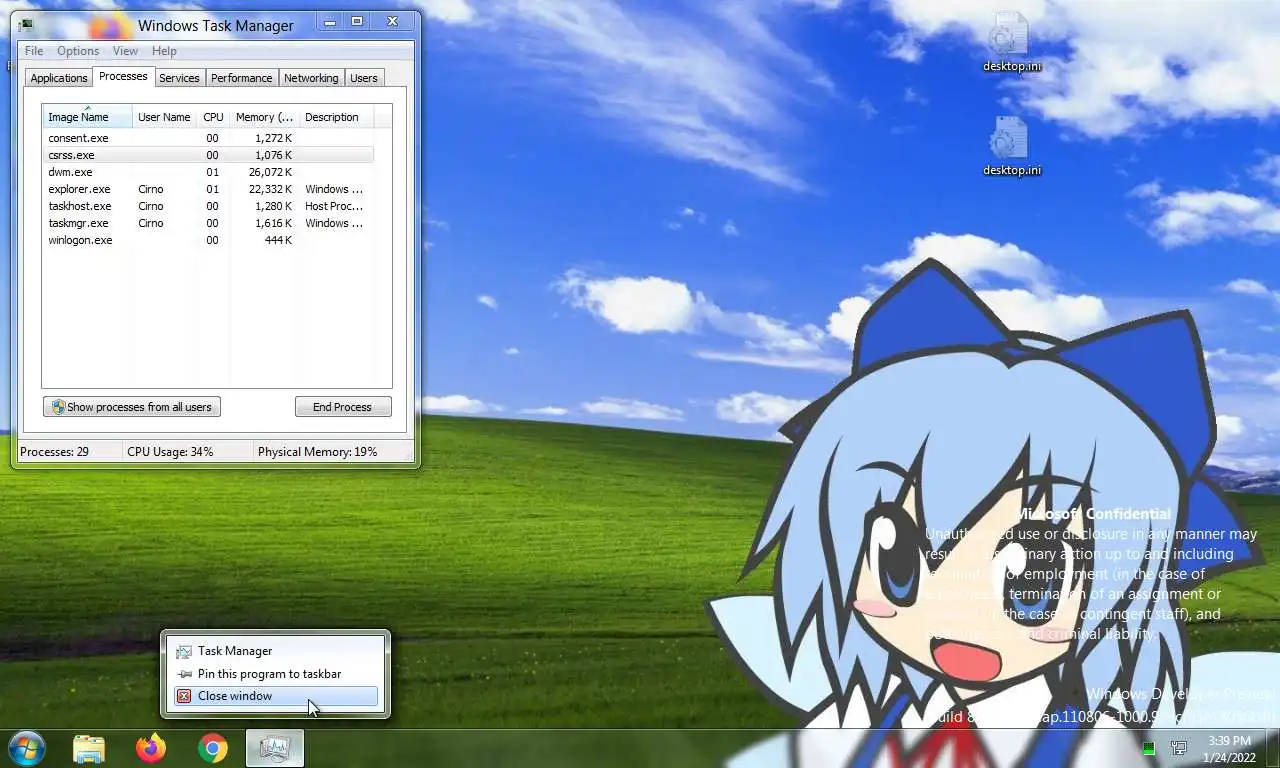Switch to the Networking tab
1280x768 pixels.
[x=311, y=78]
